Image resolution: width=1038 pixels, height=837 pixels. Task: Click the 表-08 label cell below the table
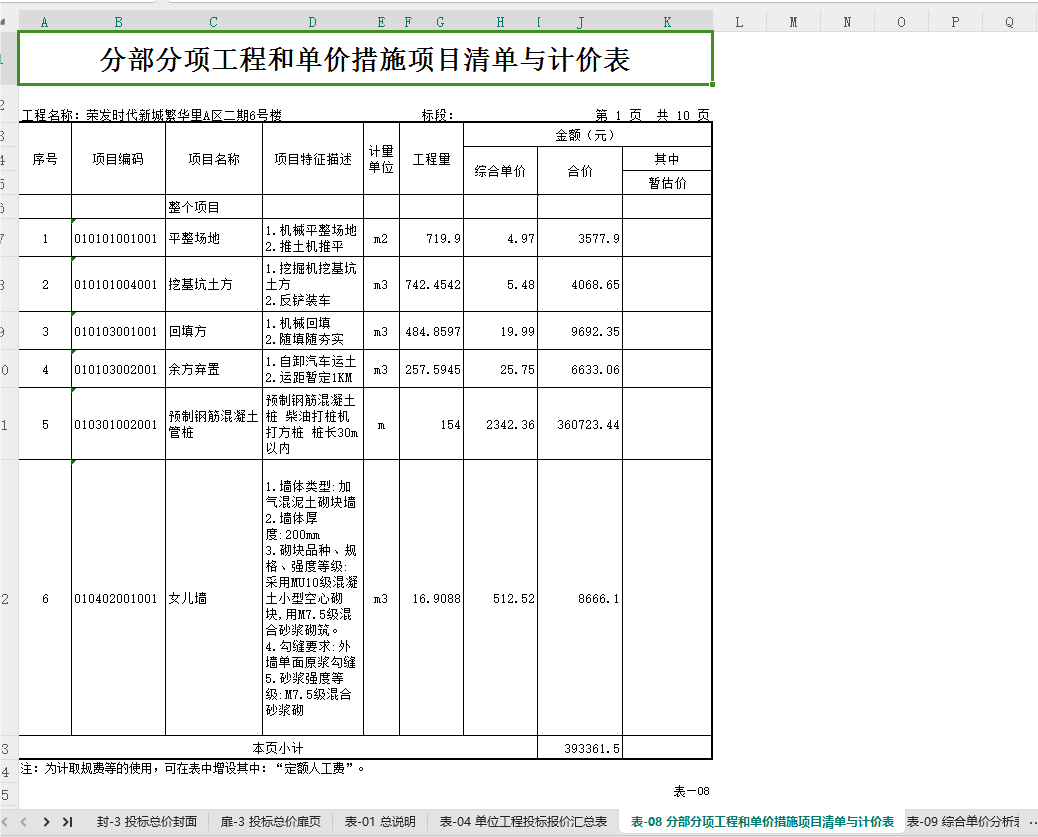coord(691,791)
